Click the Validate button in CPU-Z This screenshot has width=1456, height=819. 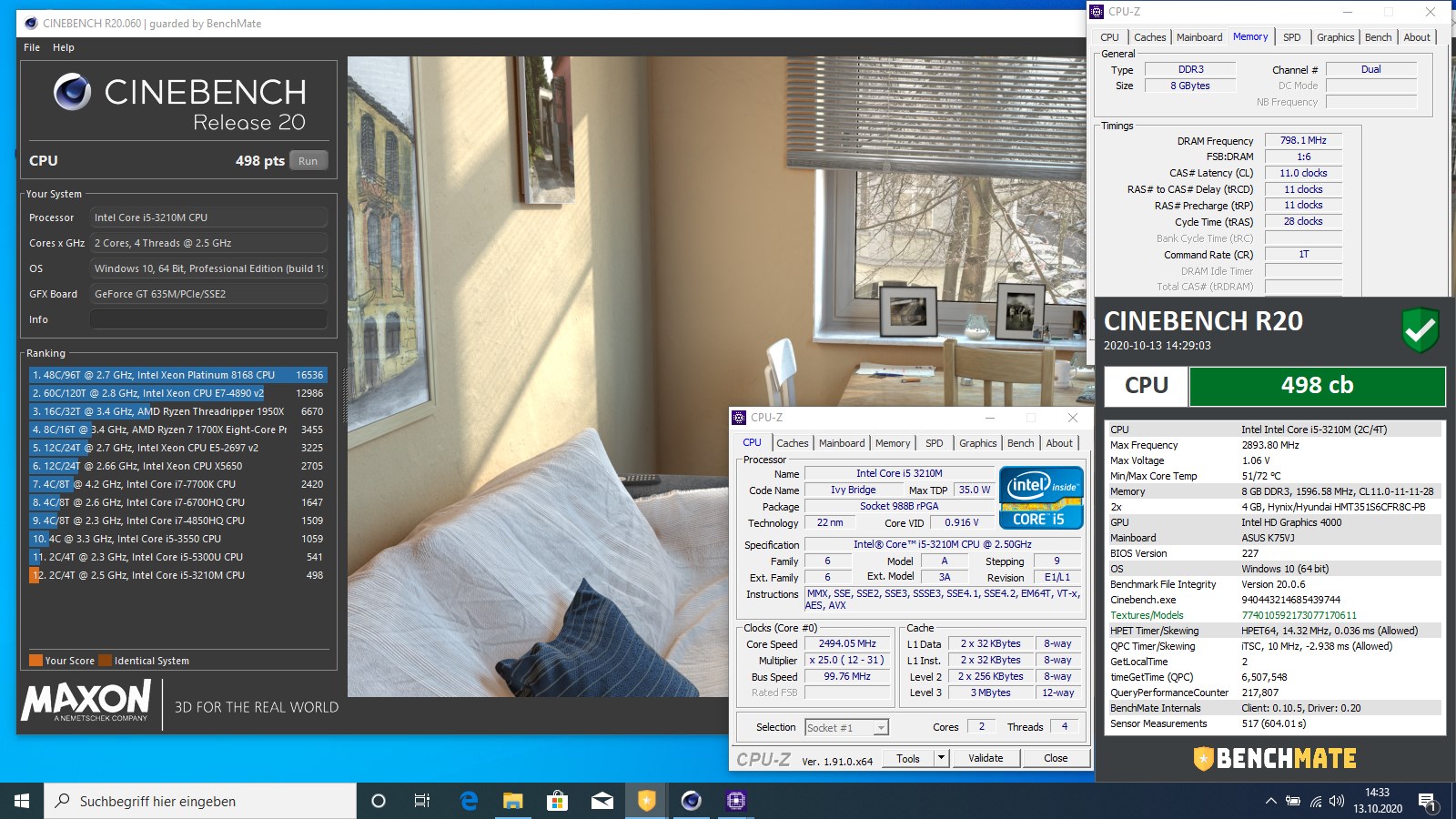click(986, 758)
